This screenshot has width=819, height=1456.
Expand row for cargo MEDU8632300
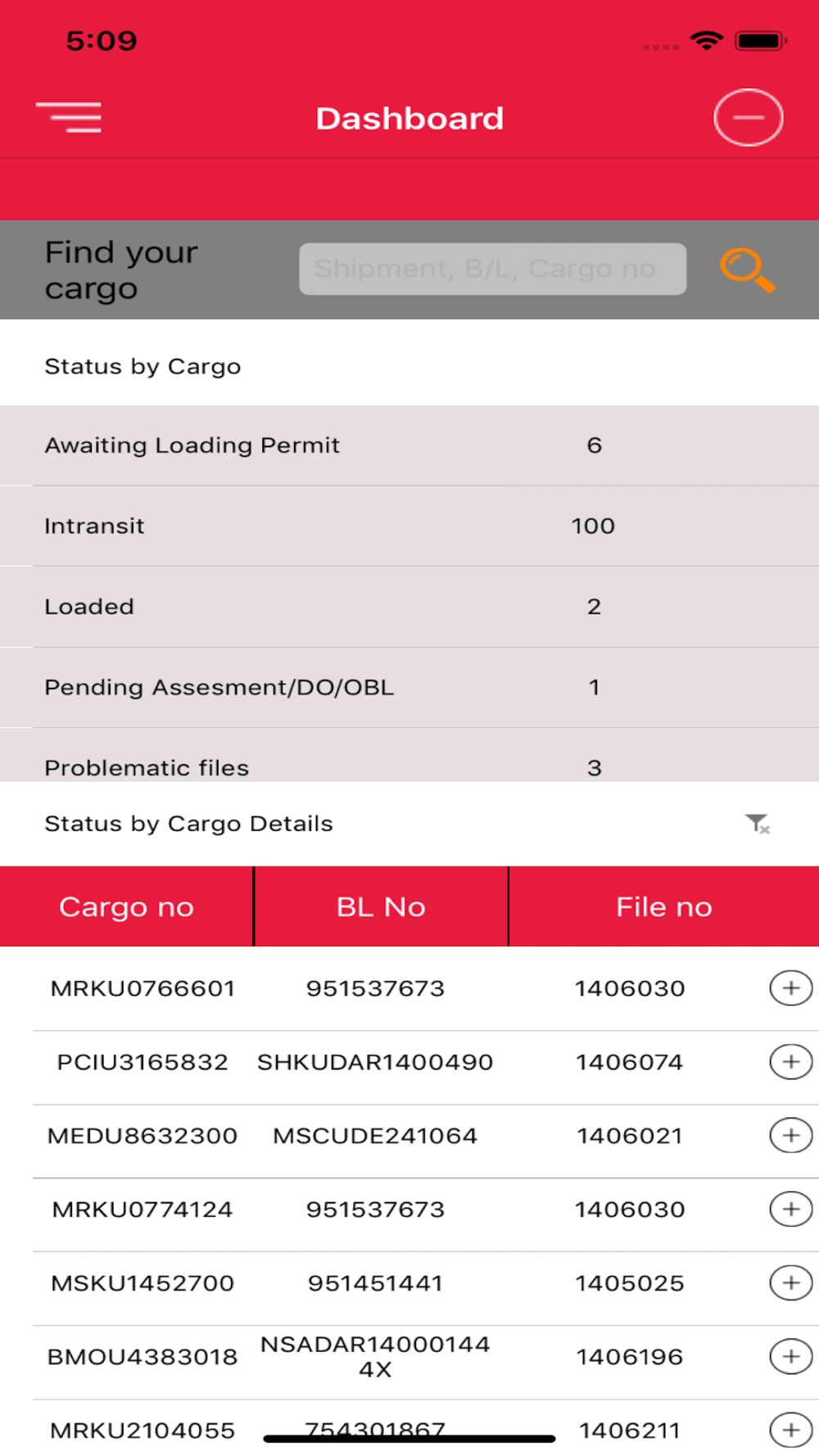point(790,1136)
